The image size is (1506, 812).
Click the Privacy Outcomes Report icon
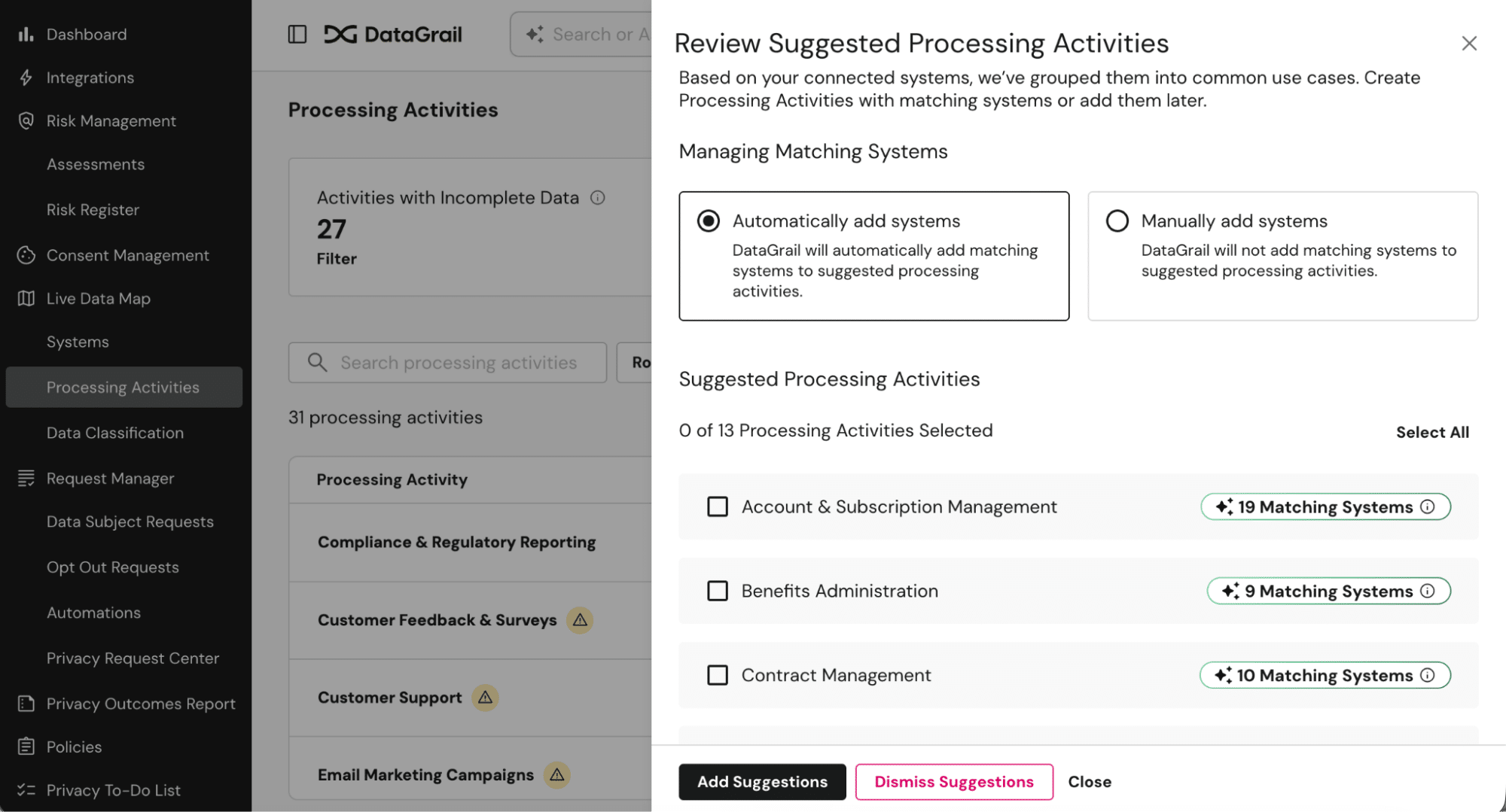[26, 704]
